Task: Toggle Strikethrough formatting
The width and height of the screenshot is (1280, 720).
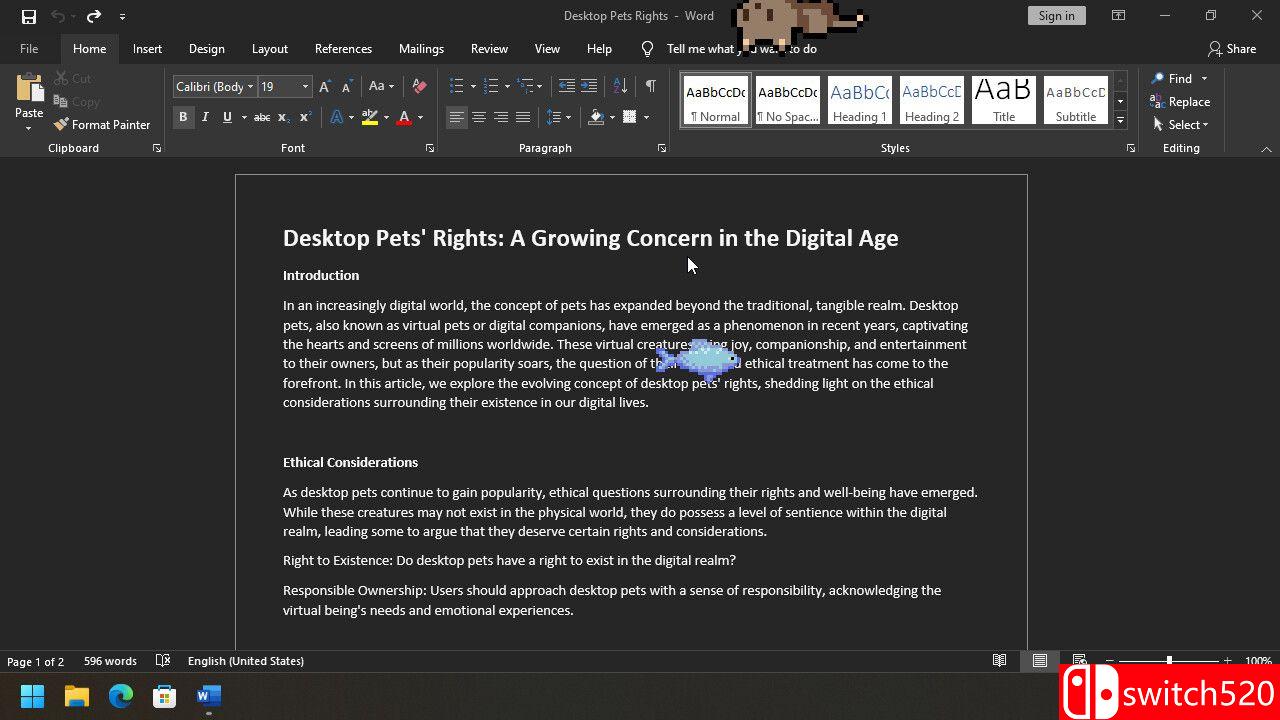Action: click(261, 118)
